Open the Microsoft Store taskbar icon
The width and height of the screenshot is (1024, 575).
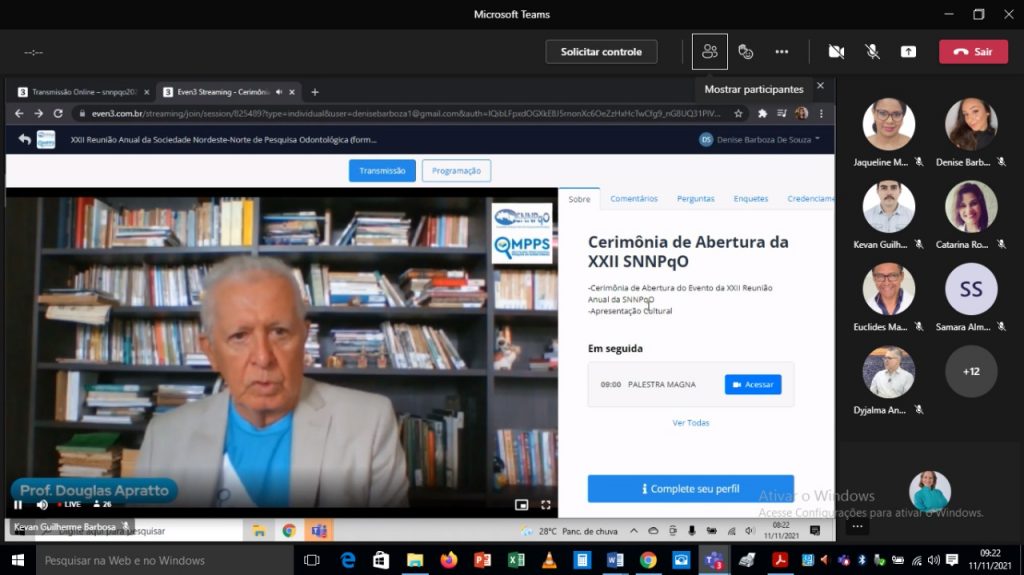click(381, 561)
